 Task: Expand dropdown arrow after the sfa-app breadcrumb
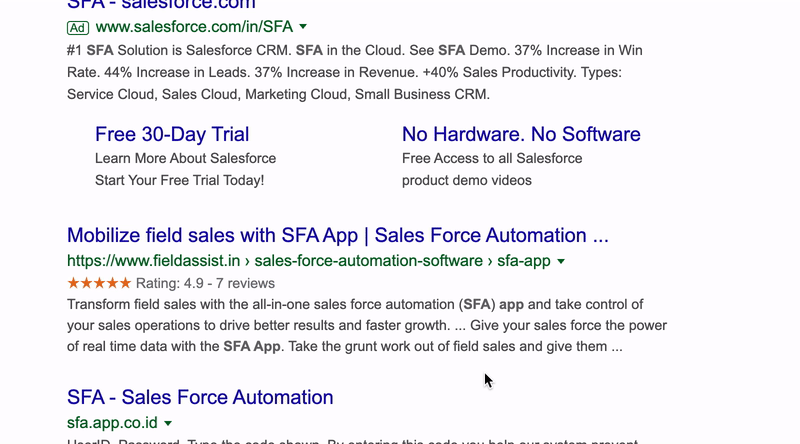pos(561,261)
